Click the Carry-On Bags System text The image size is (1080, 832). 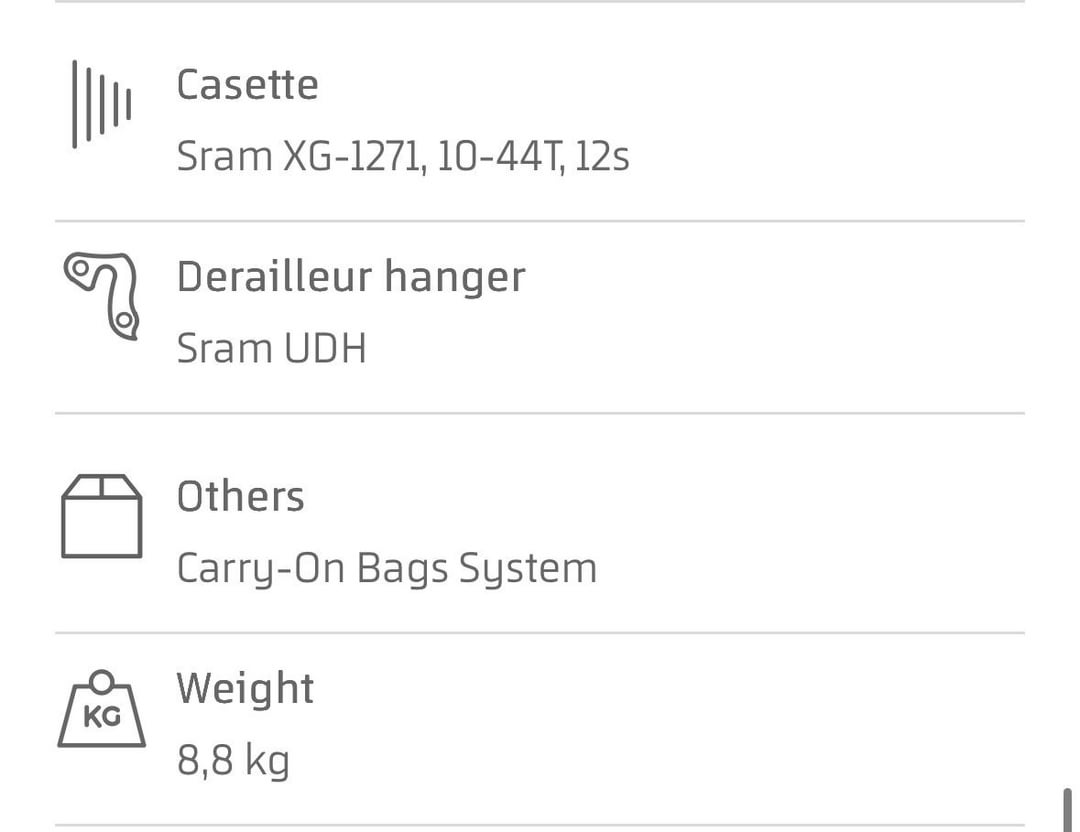(387, 570)
